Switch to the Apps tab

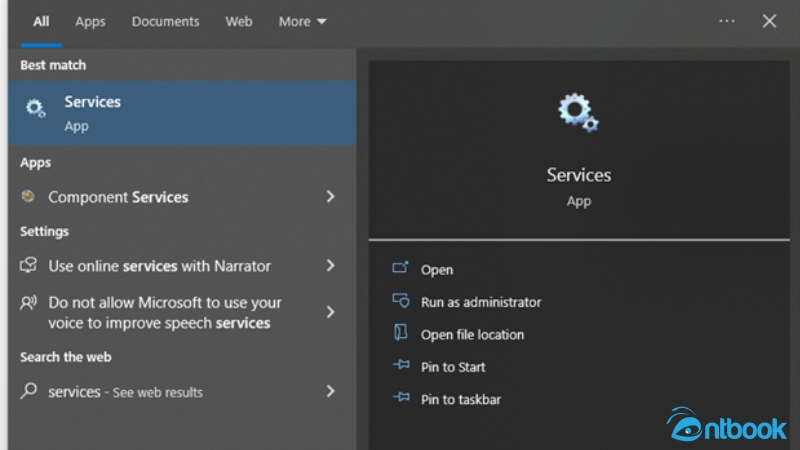pos(90,21)
